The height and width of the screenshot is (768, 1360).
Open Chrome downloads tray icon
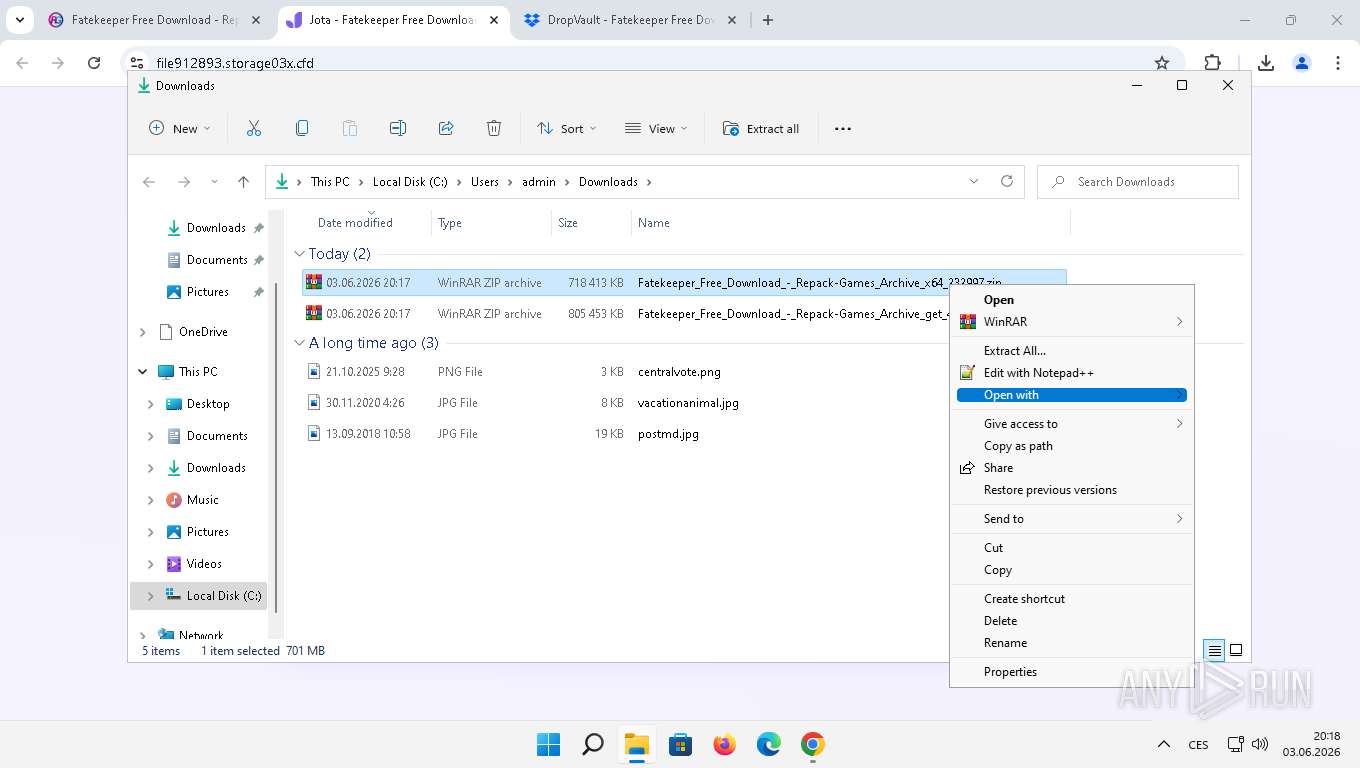pyautogui.click(x=1266, y=63)
